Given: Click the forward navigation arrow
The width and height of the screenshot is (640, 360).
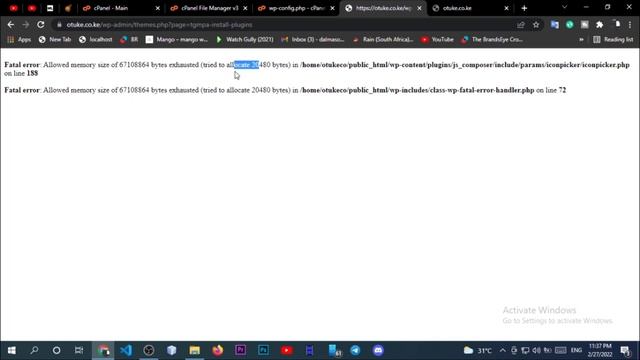Looking at the screenshot, I should pos(26,25).
